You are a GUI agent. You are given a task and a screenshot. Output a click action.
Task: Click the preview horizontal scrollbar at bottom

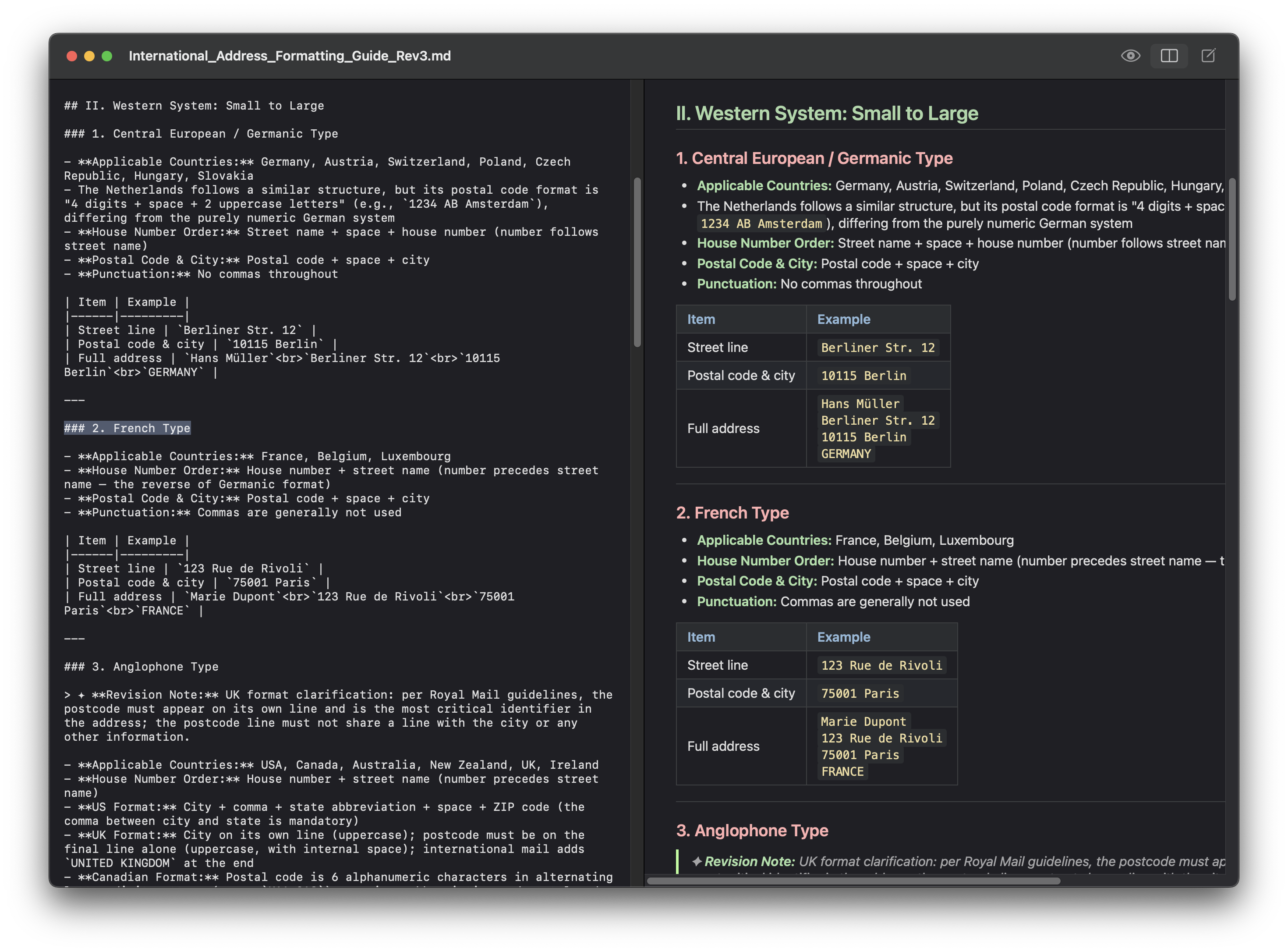[853, 881]
